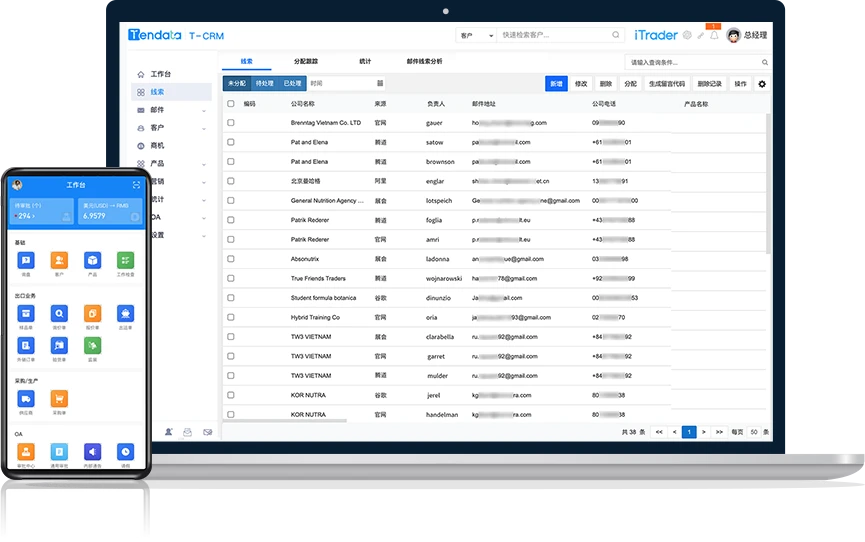Expand the OA sidebar menu chevron

point(204,217)
